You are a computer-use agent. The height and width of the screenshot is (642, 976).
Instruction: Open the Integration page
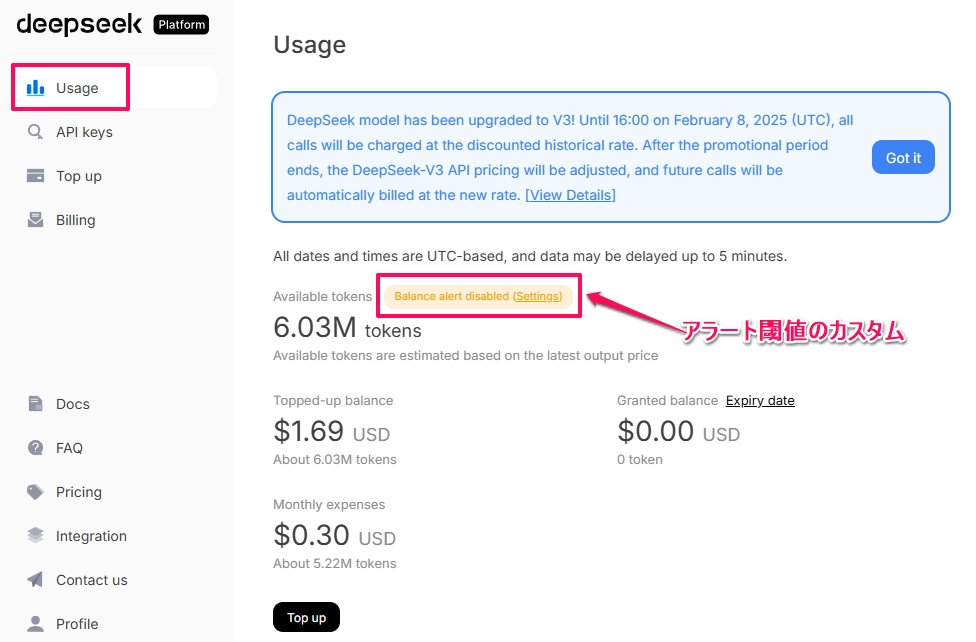tap(115, 536)
